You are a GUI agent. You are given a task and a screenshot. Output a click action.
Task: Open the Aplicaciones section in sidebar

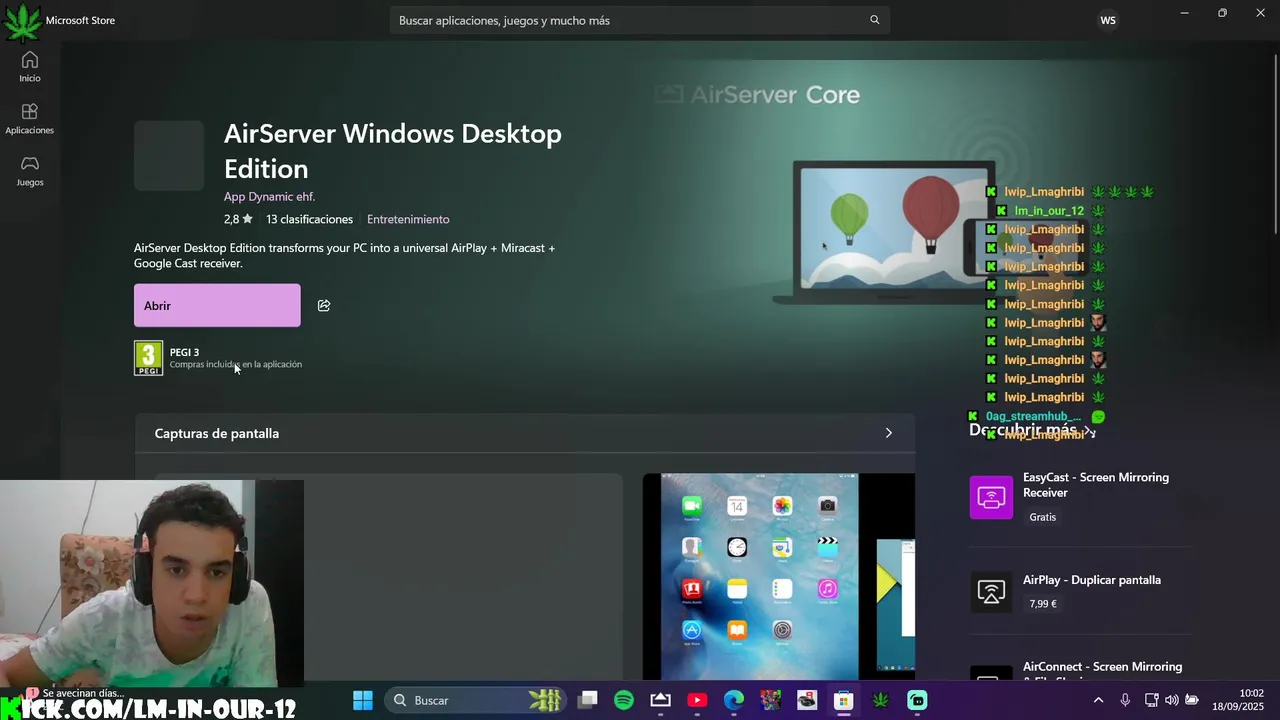(x=30, y=118)
